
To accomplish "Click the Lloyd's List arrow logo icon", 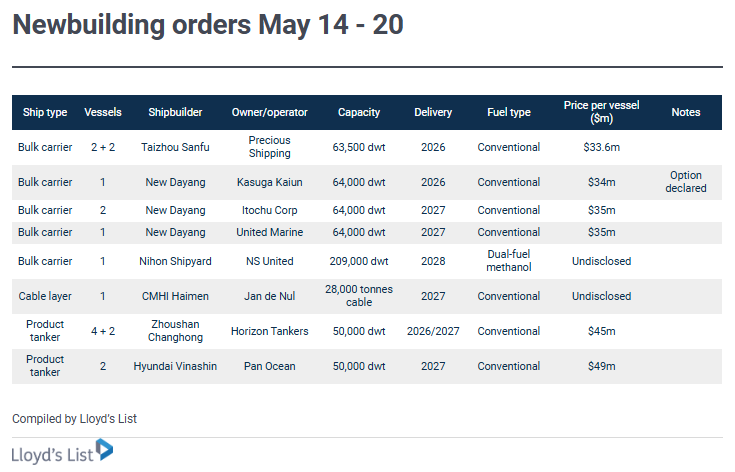I will [x=105, y=451].
